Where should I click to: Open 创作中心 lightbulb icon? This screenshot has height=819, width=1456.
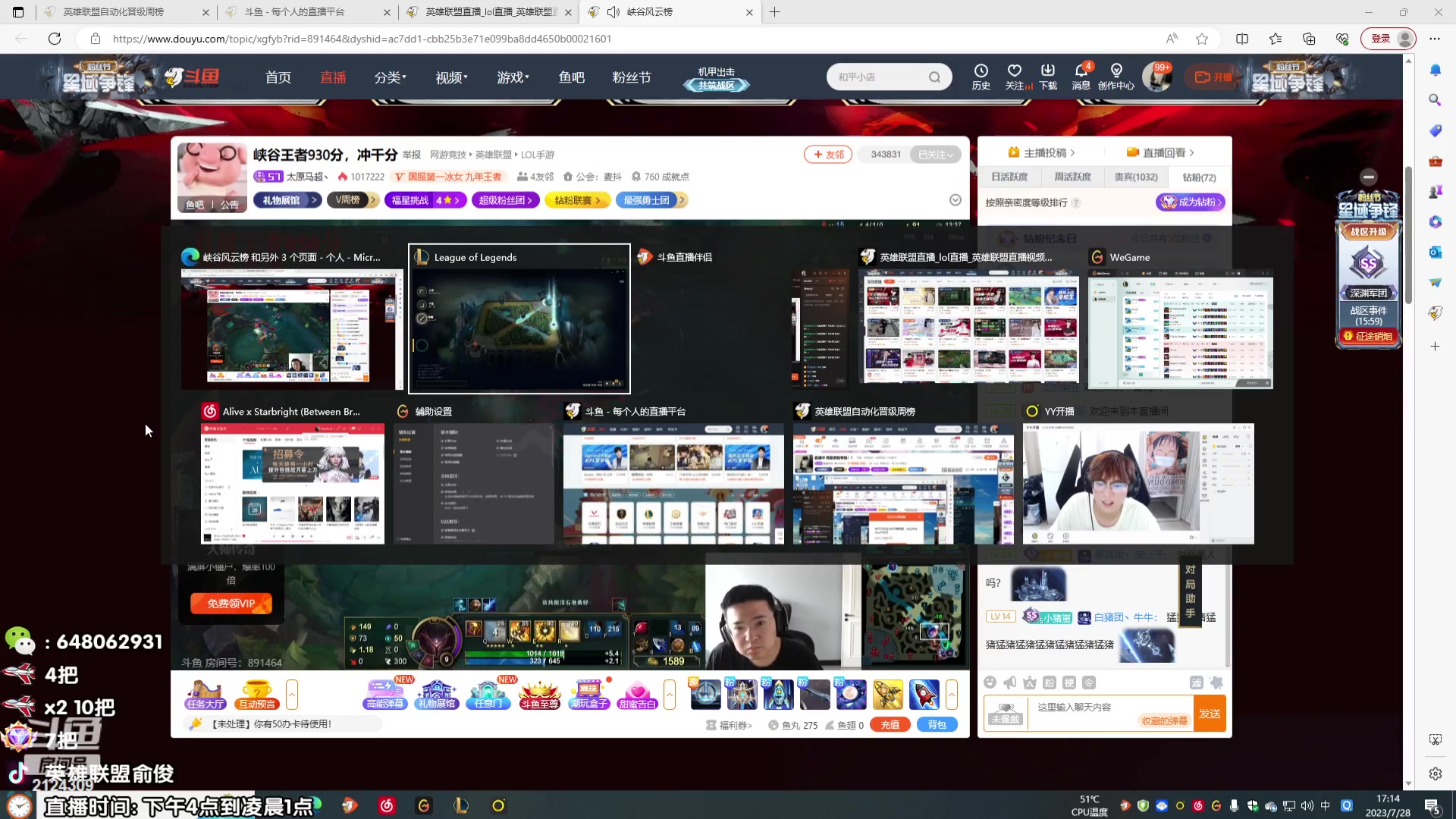pyautogui.click(x=1116, y=77)
